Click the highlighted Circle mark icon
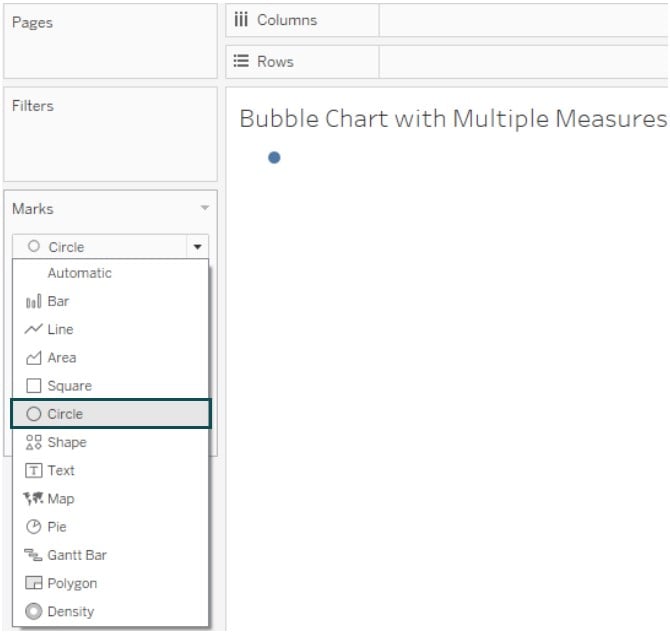The width and height of the screenshot is (670, 637). pyautogui.click(x=33, y=414)
